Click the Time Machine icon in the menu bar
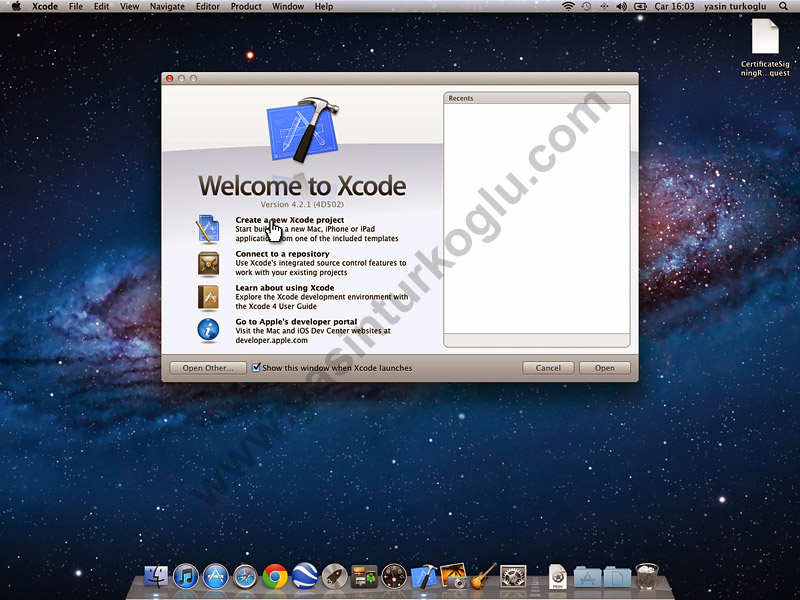800x600 pixels. coord(586,6)
